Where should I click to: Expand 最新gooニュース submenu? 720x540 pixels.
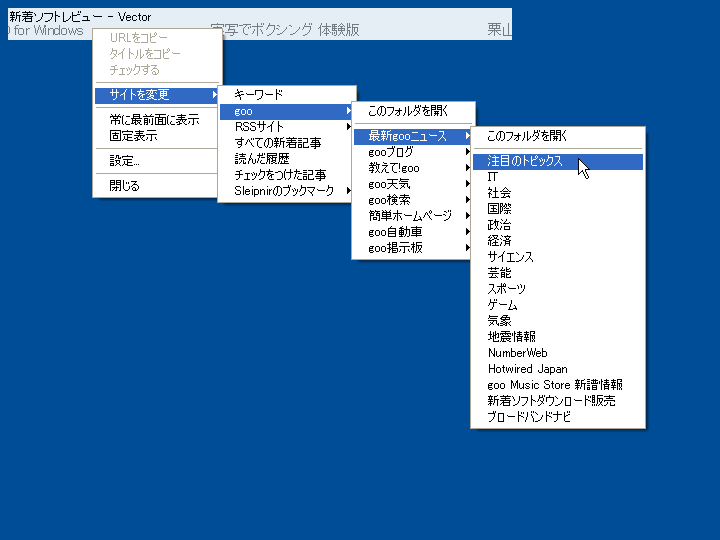(x=413, y=136)
